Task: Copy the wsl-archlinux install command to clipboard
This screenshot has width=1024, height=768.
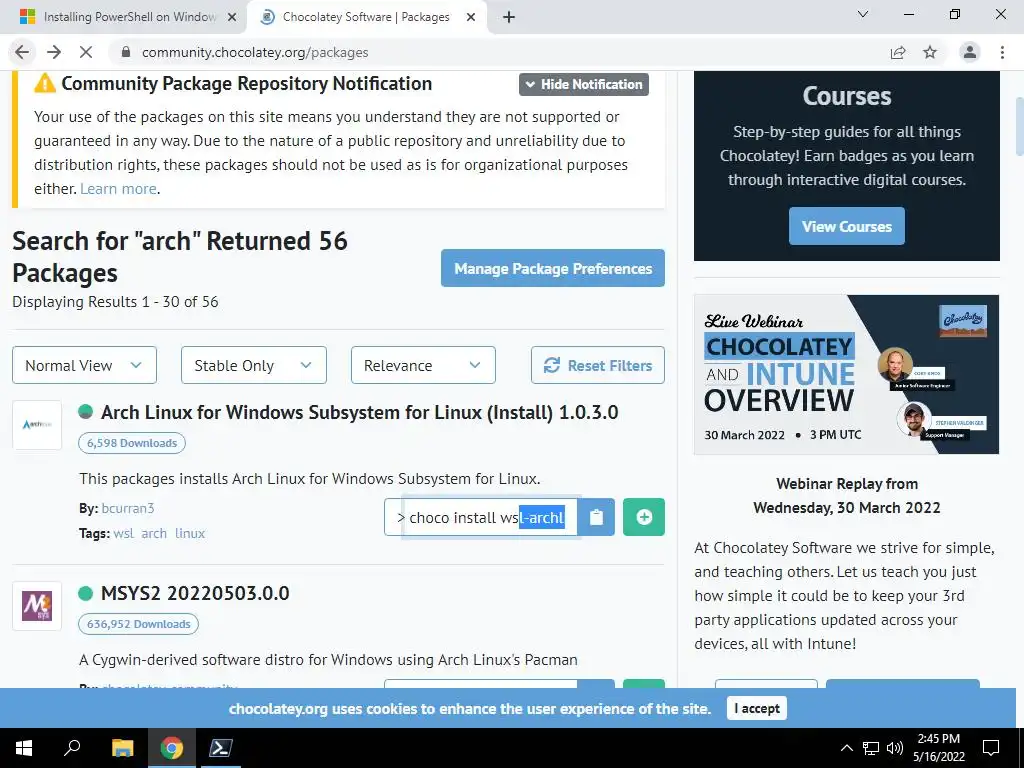Action: pyautogui.click(x=596, y=517)
